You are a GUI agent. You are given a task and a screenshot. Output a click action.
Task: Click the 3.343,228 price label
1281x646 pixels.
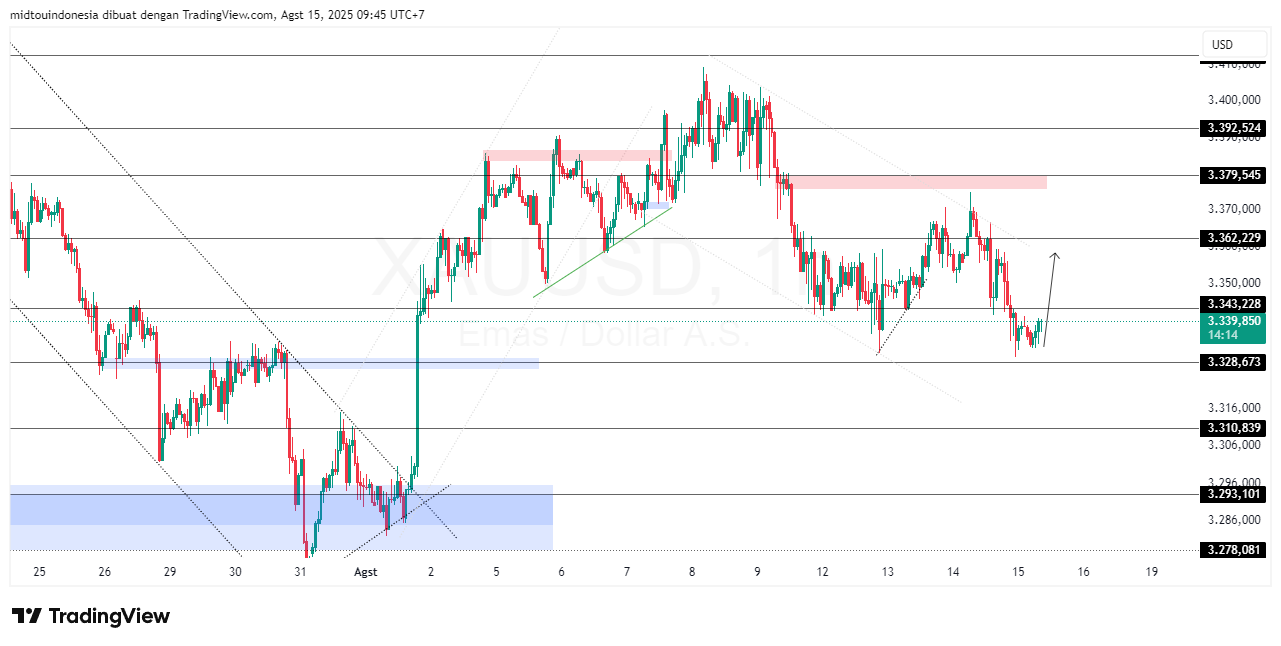[x=1232, y=303]
